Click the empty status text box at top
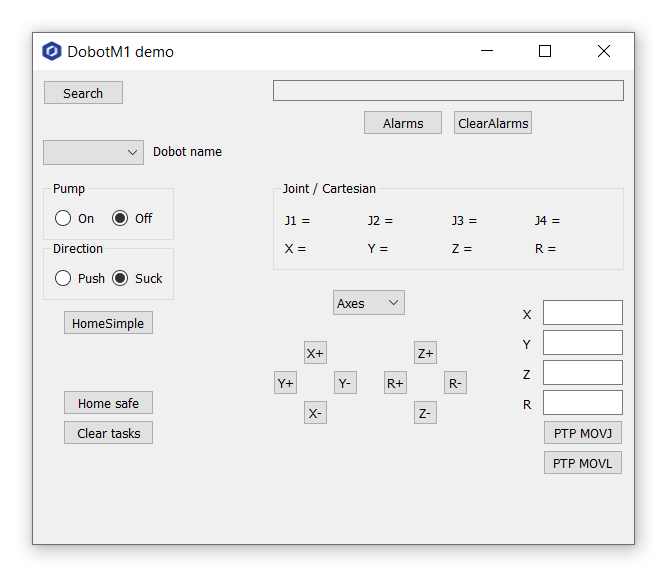This screenshot has width=667, height=577. 448,91
